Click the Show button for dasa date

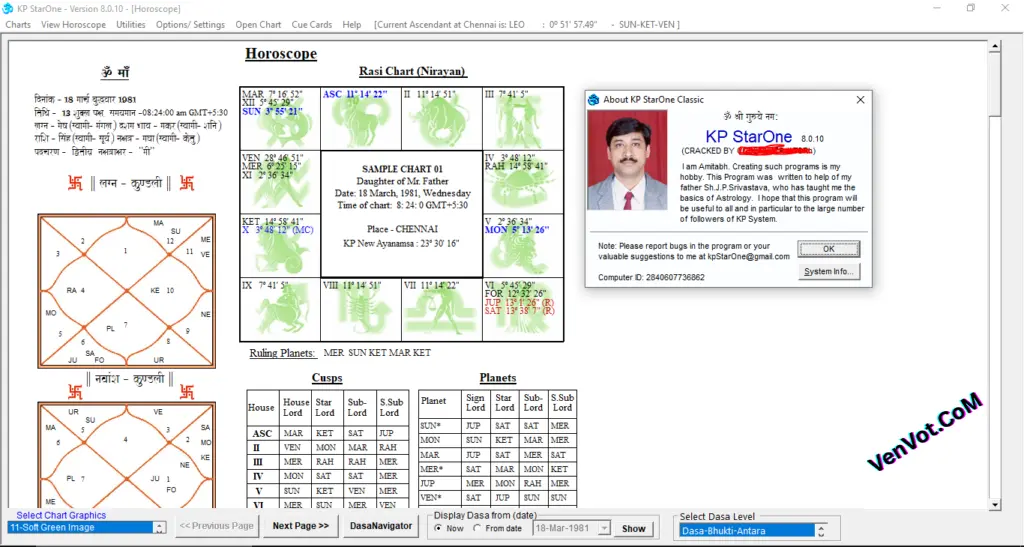[x=633, y=529]
